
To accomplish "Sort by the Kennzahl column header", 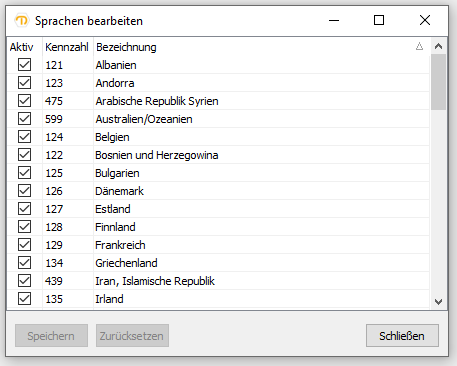I will (x=68, y=47).
